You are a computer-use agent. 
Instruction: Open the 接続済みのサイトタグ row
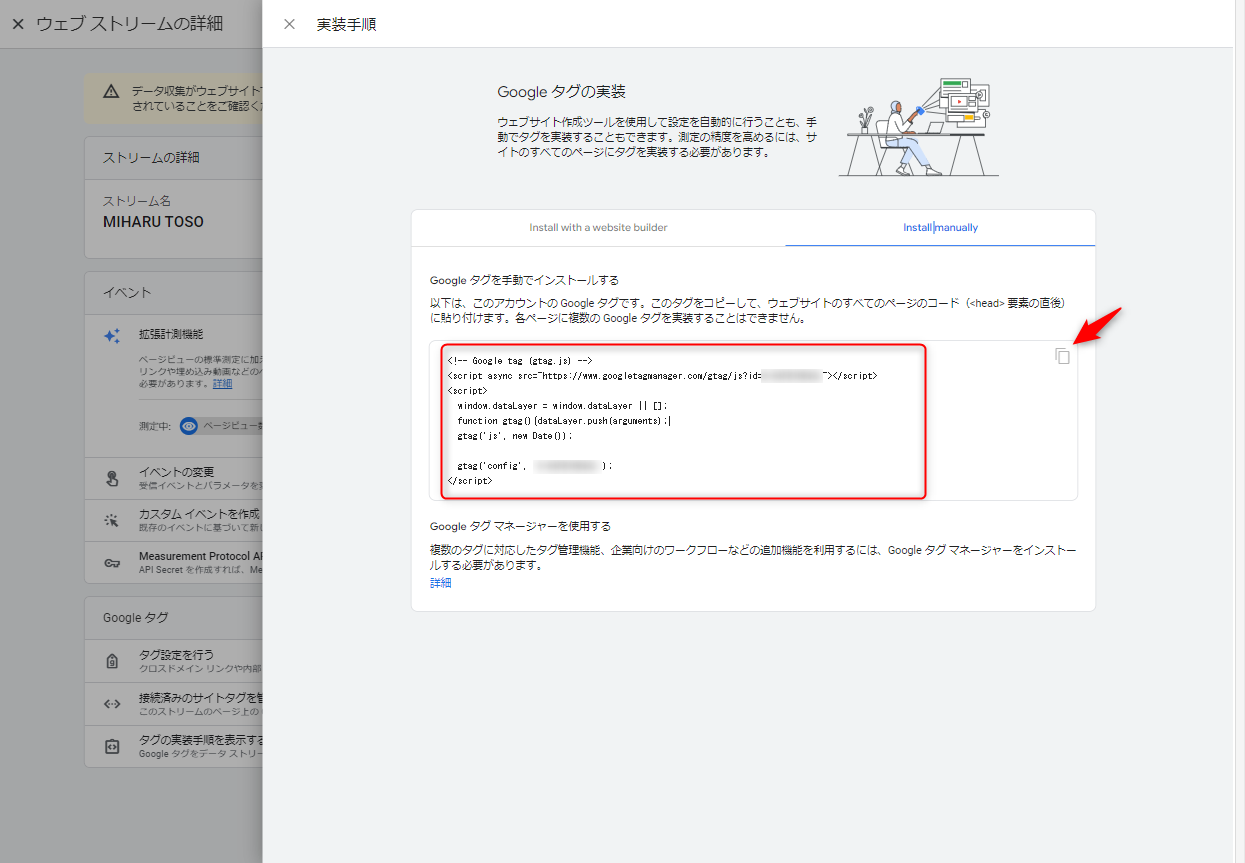(x=174, y=704)
